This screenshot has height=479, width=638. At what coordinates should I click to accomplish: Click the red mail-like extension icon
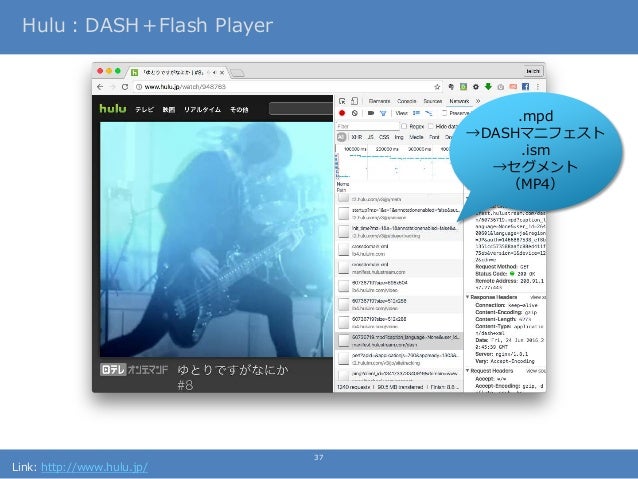tap(513, 87)
